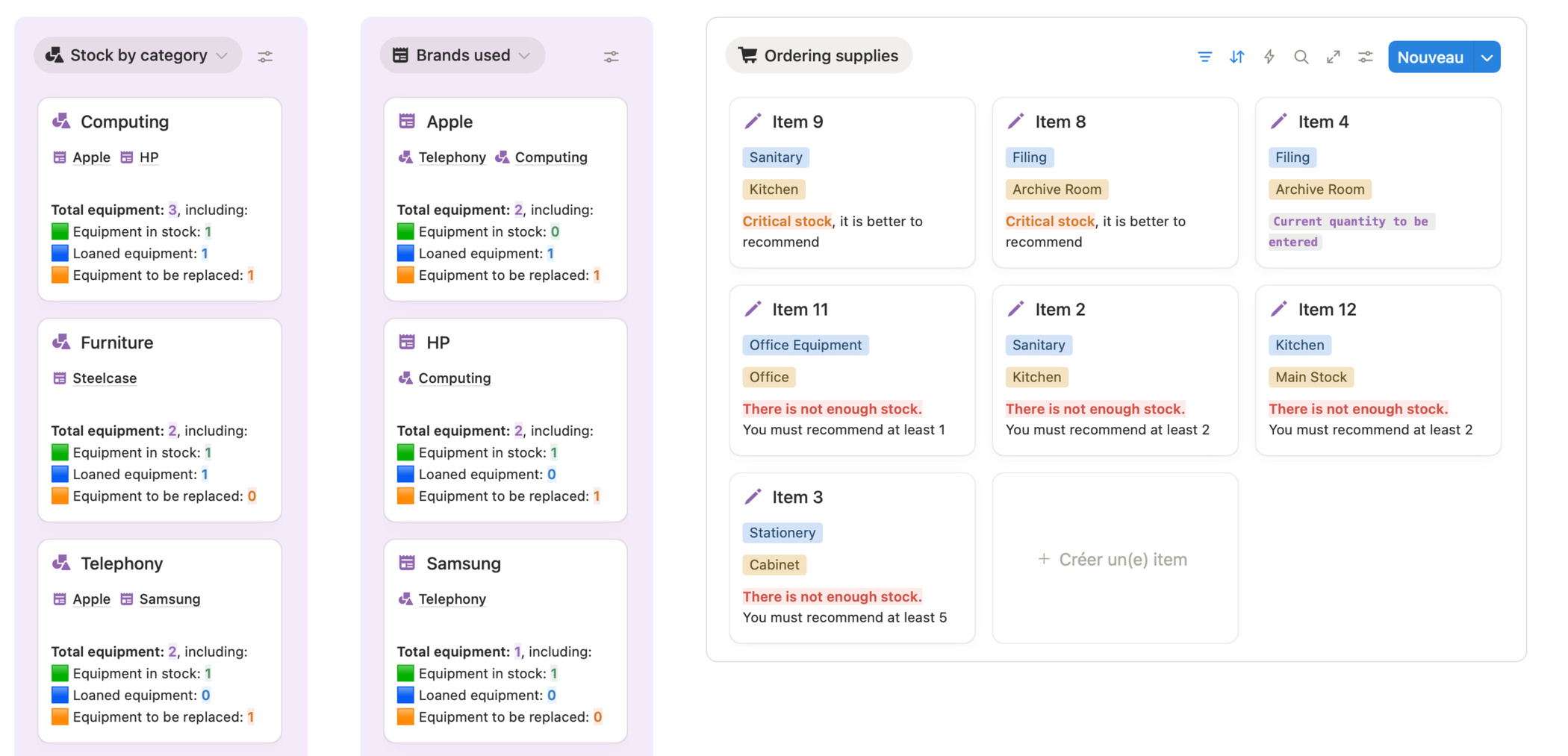This screenshot has height=756, width=1568.
Task: Open the Samsung link in Telephony card
Action: 169,599
